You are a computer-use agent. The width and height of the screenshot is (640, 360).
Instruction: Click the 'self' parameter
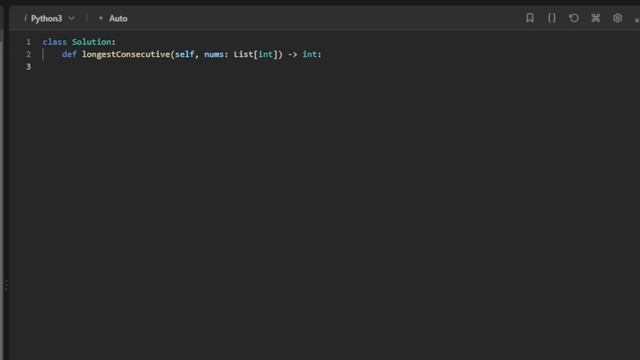click(x=184, y=54)
